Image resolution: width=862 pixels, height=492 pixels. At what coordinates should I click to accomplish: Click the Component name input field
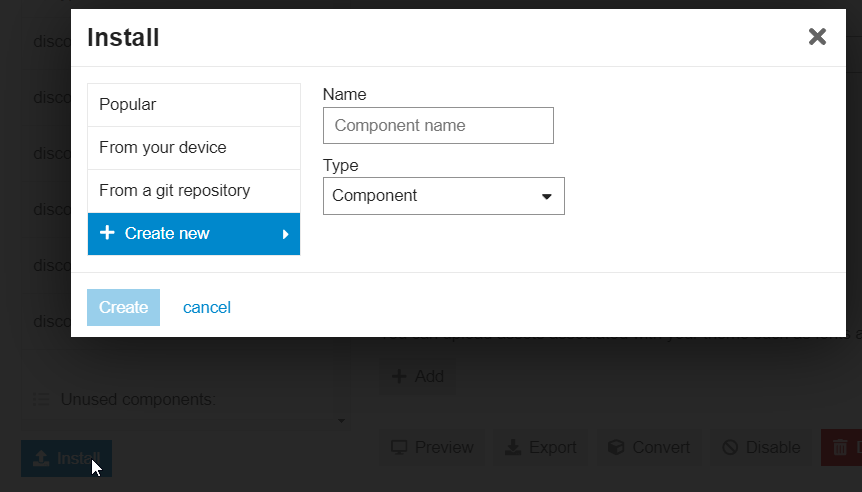coord(438,125)
